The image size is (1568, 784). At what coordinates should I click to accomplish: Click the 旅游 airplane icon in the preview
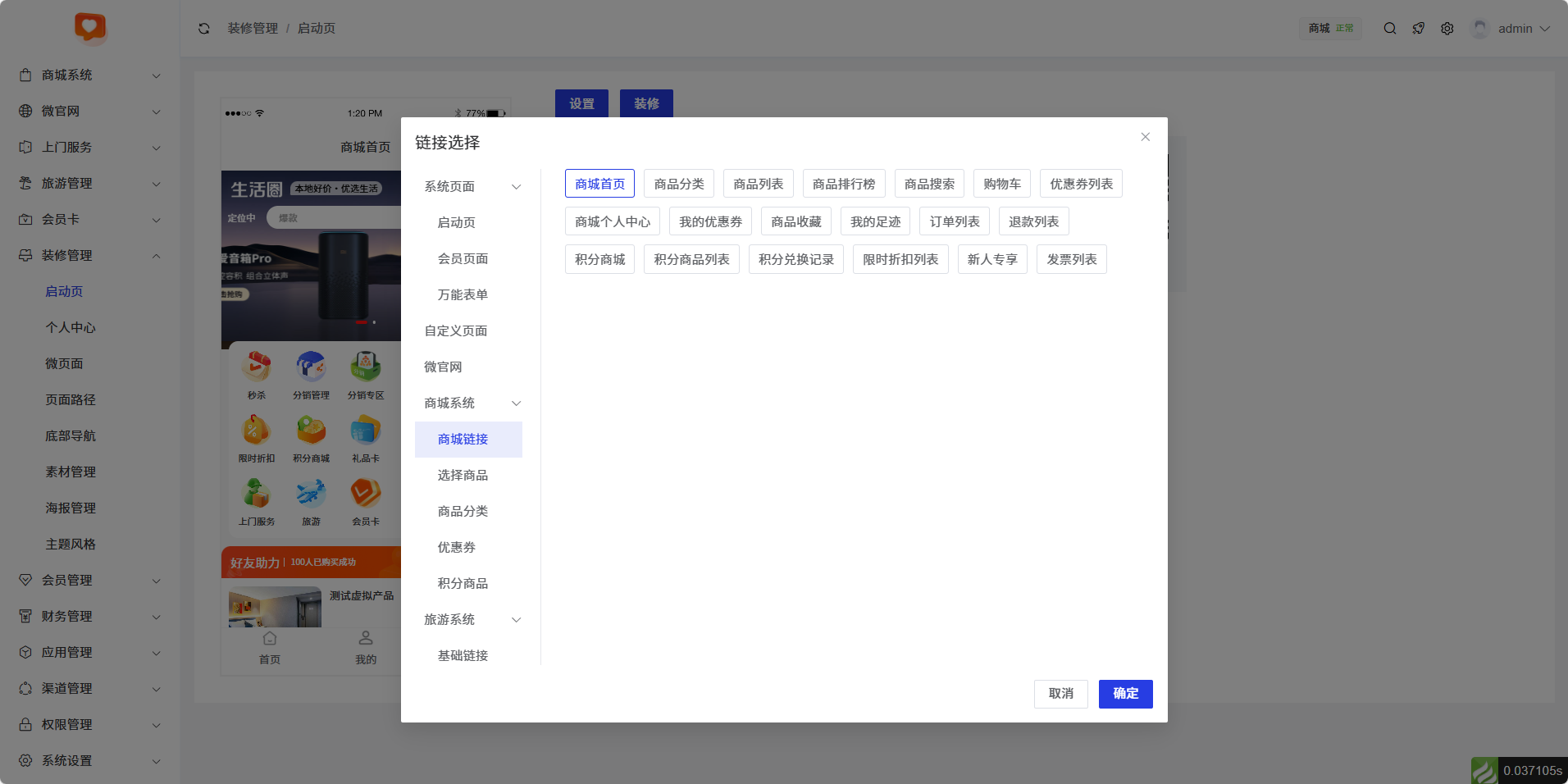pos(311,494)
